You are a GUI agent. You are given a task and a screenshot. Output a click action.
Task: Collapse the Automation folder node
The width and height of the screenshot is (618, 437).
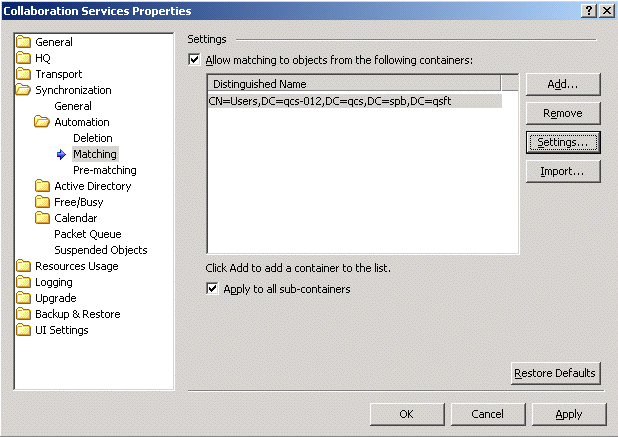[x=42, y=122]
